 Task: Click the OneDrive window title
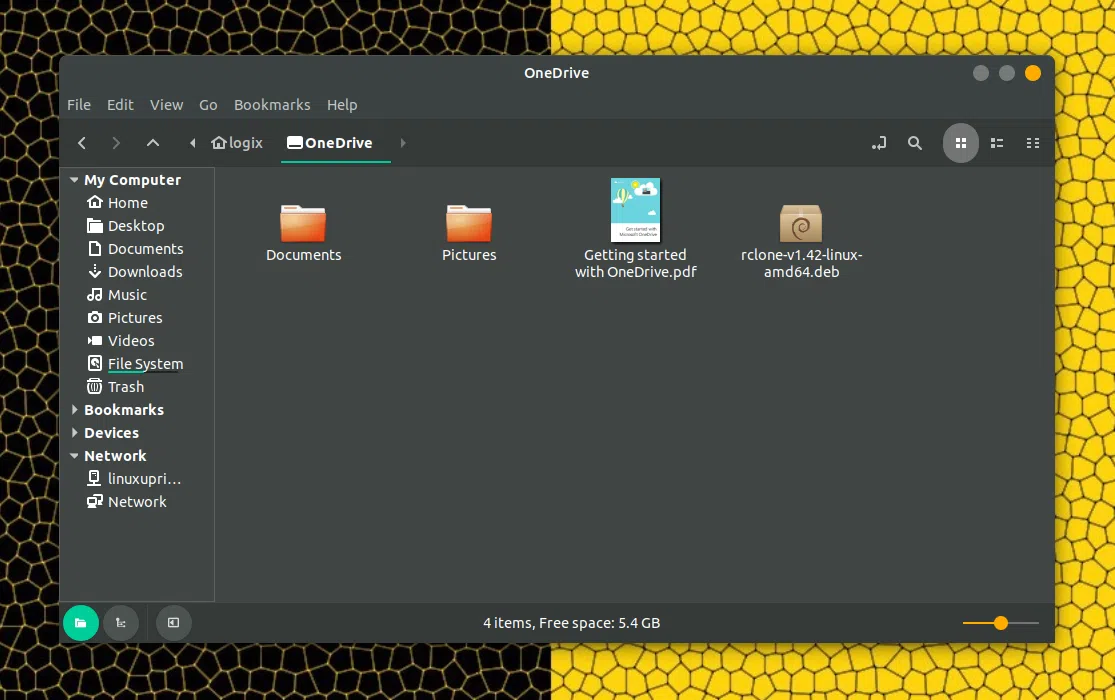[557, 73]
